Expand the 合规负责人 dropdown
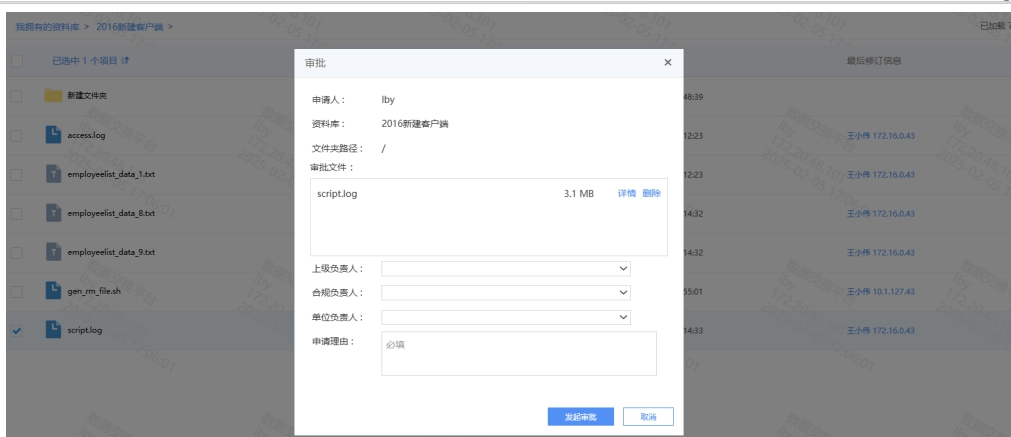 click(506, 293)
